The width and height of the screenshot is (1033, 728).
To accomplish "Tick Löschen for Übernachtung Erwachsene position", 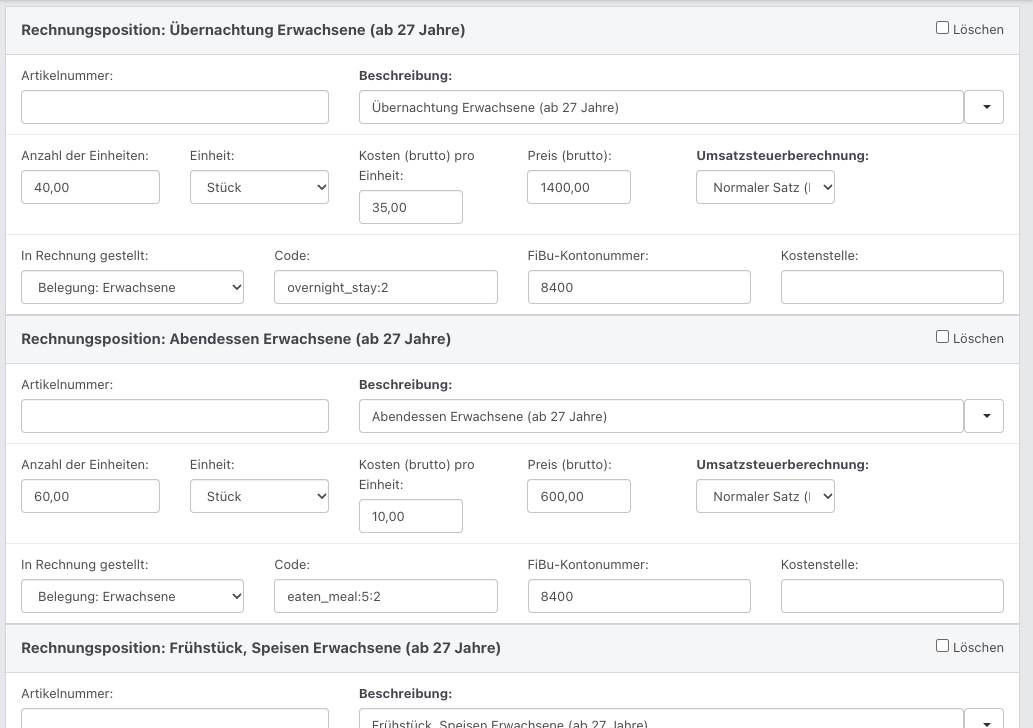I will click(942, 28).
